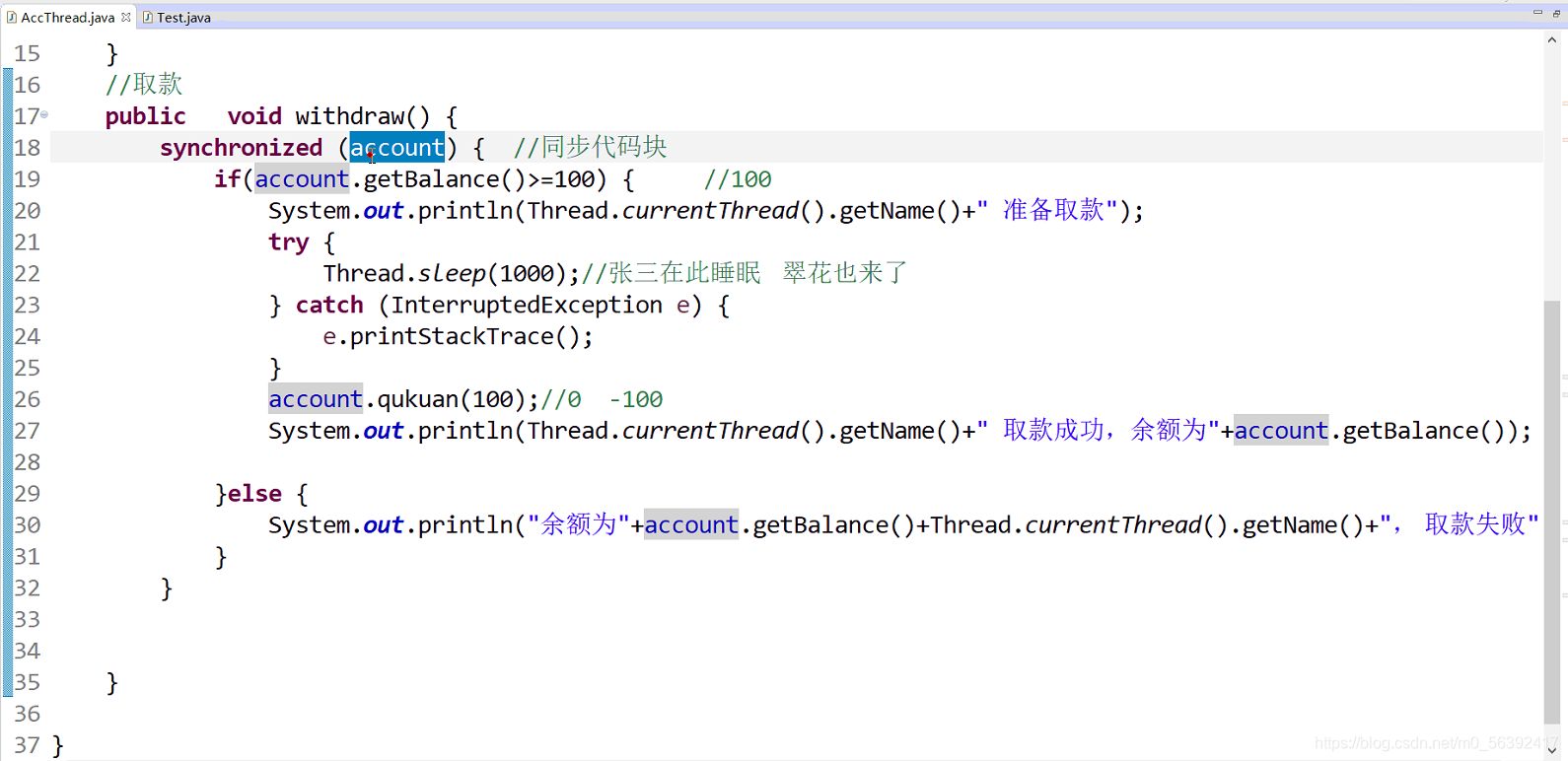Click the '取款成功，余额为' string on line 27
This screenshot has height=761, width=1568.
(1105, 431)
